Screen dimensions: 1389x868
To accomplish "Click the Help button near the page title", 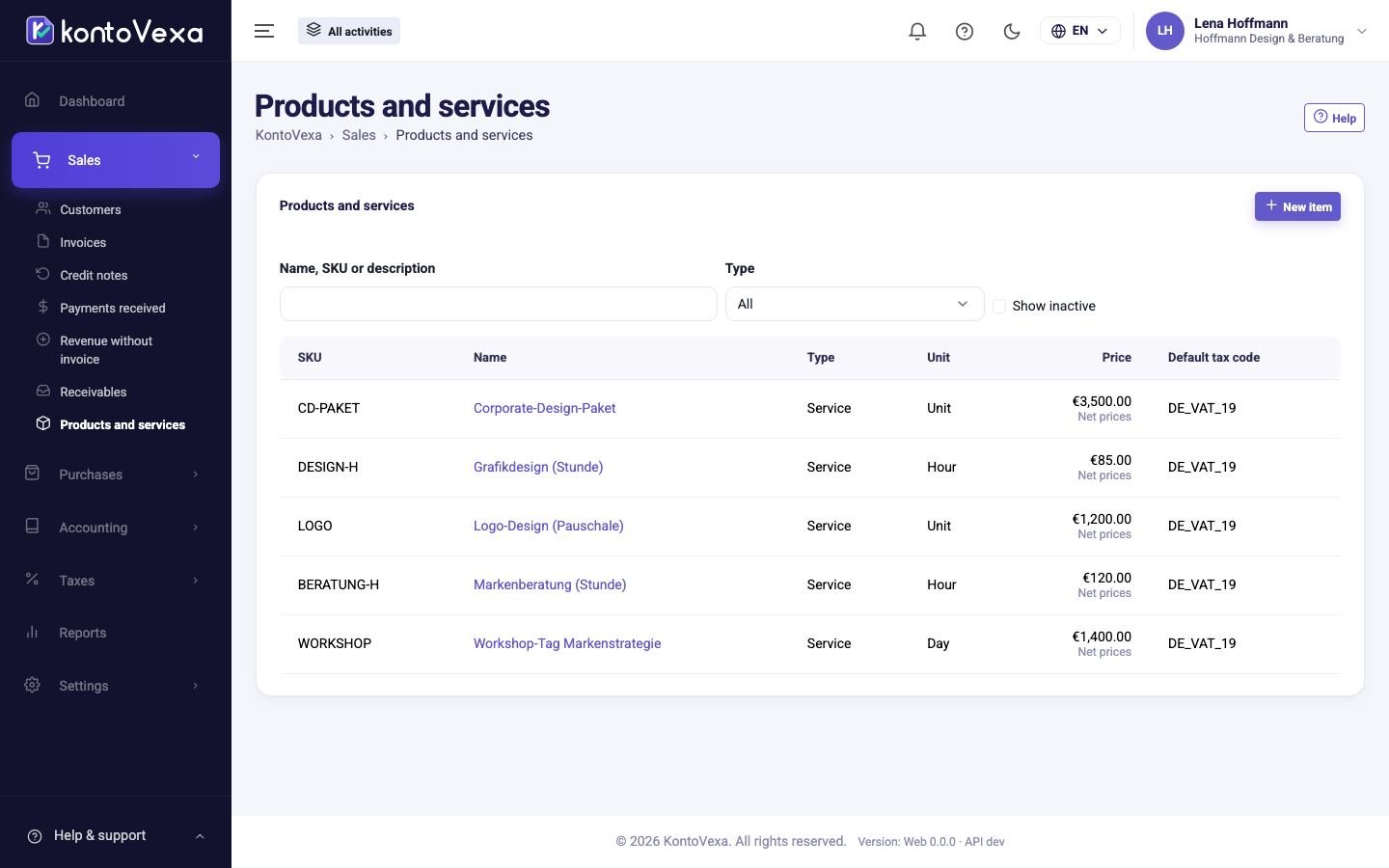I will point(1334,118).
